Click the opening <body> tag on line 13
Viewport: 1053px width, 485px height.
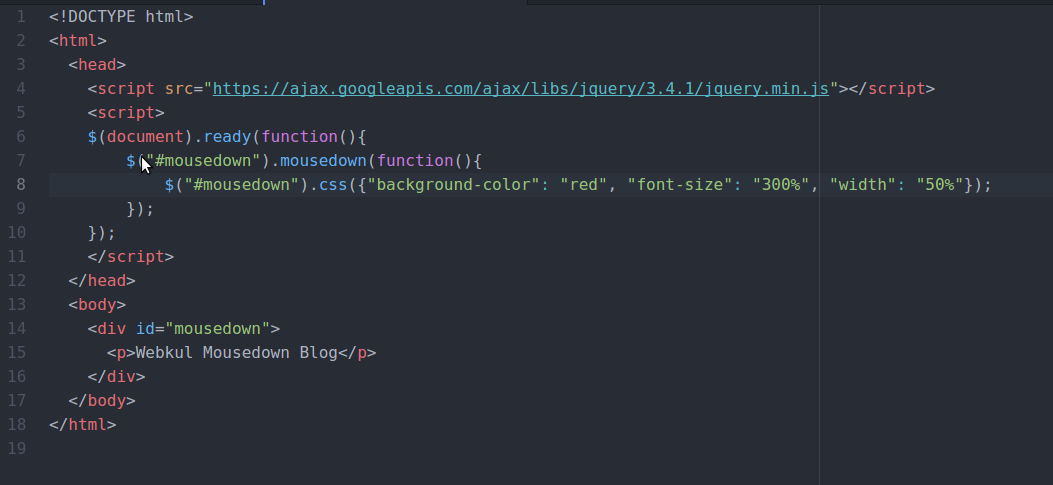(x=97, y=305)
